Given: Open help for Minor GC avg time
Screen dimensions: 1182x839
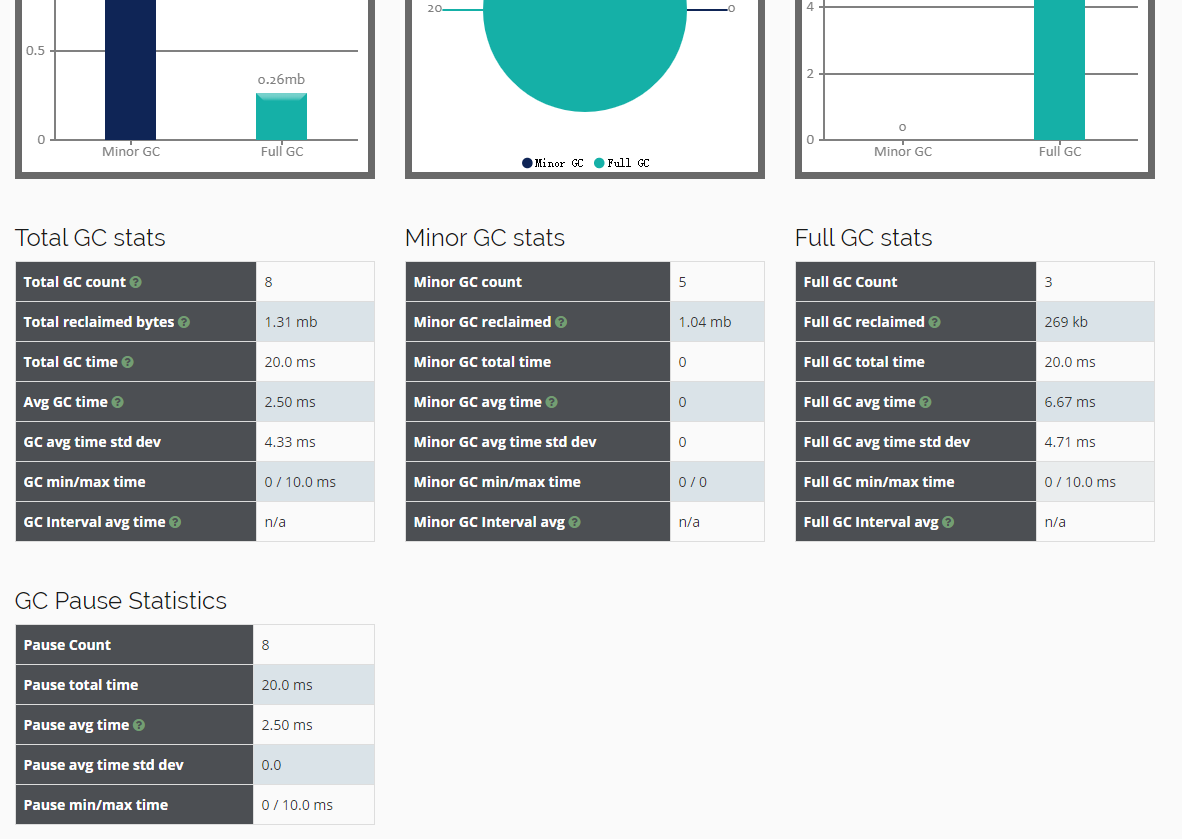Looking at the screenshot, I should pos(552,402).
